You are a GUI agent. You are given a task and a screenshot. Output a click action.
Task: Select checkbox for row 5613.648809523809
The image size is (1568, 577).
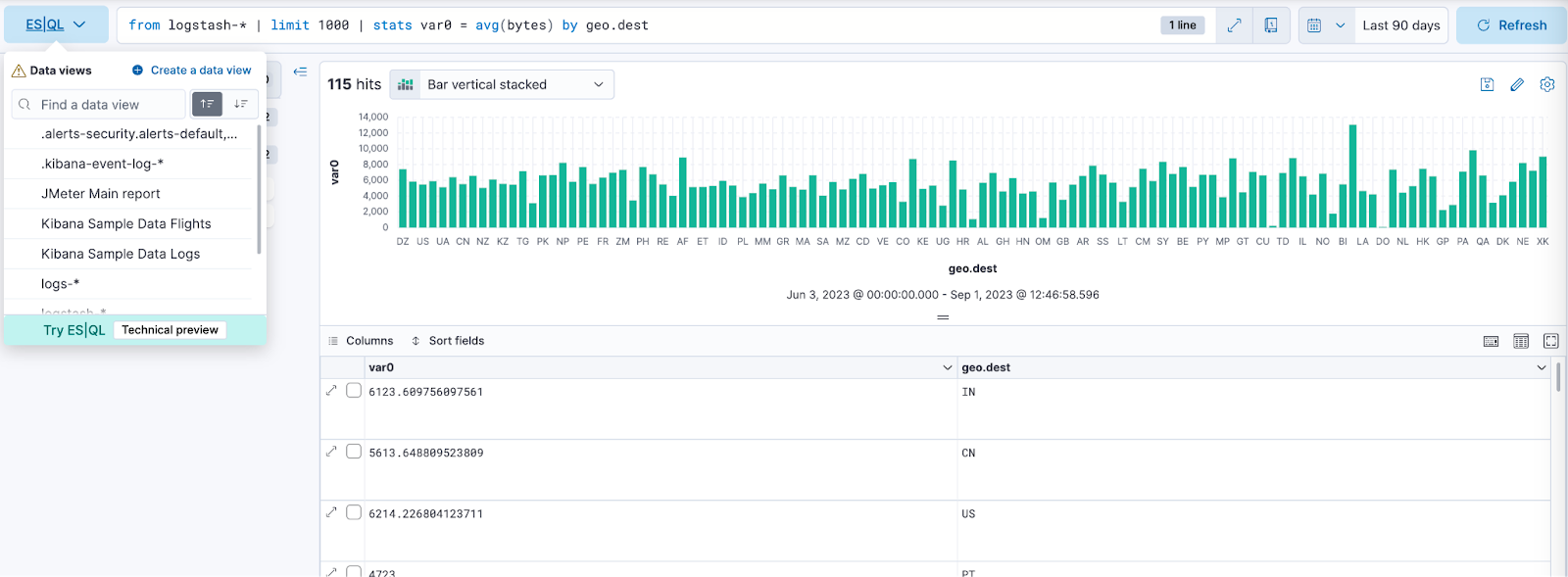pyautogui.click(x=354, y=452)
